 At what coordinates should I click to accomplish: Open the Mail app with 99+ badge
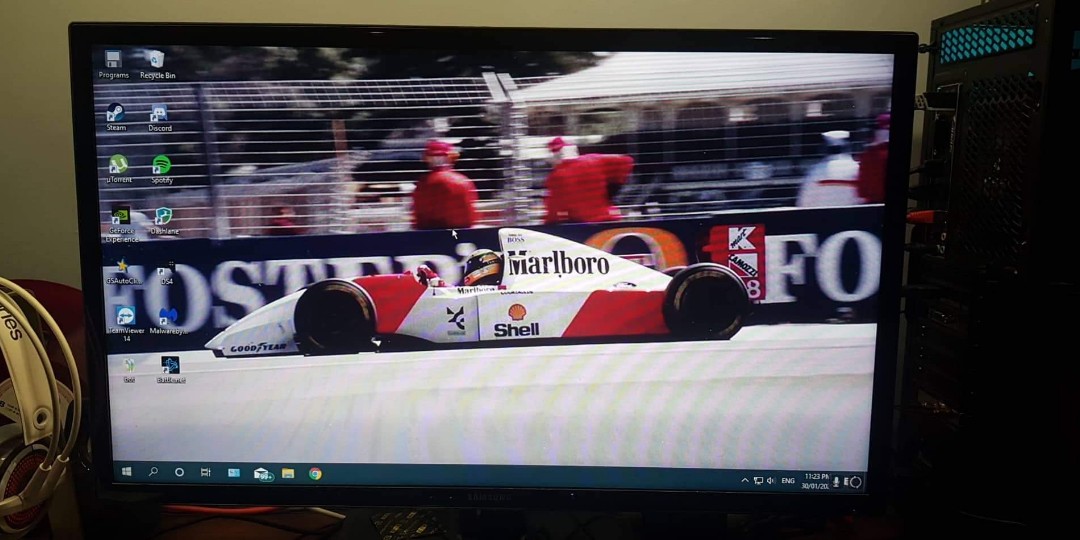point(262,474)
